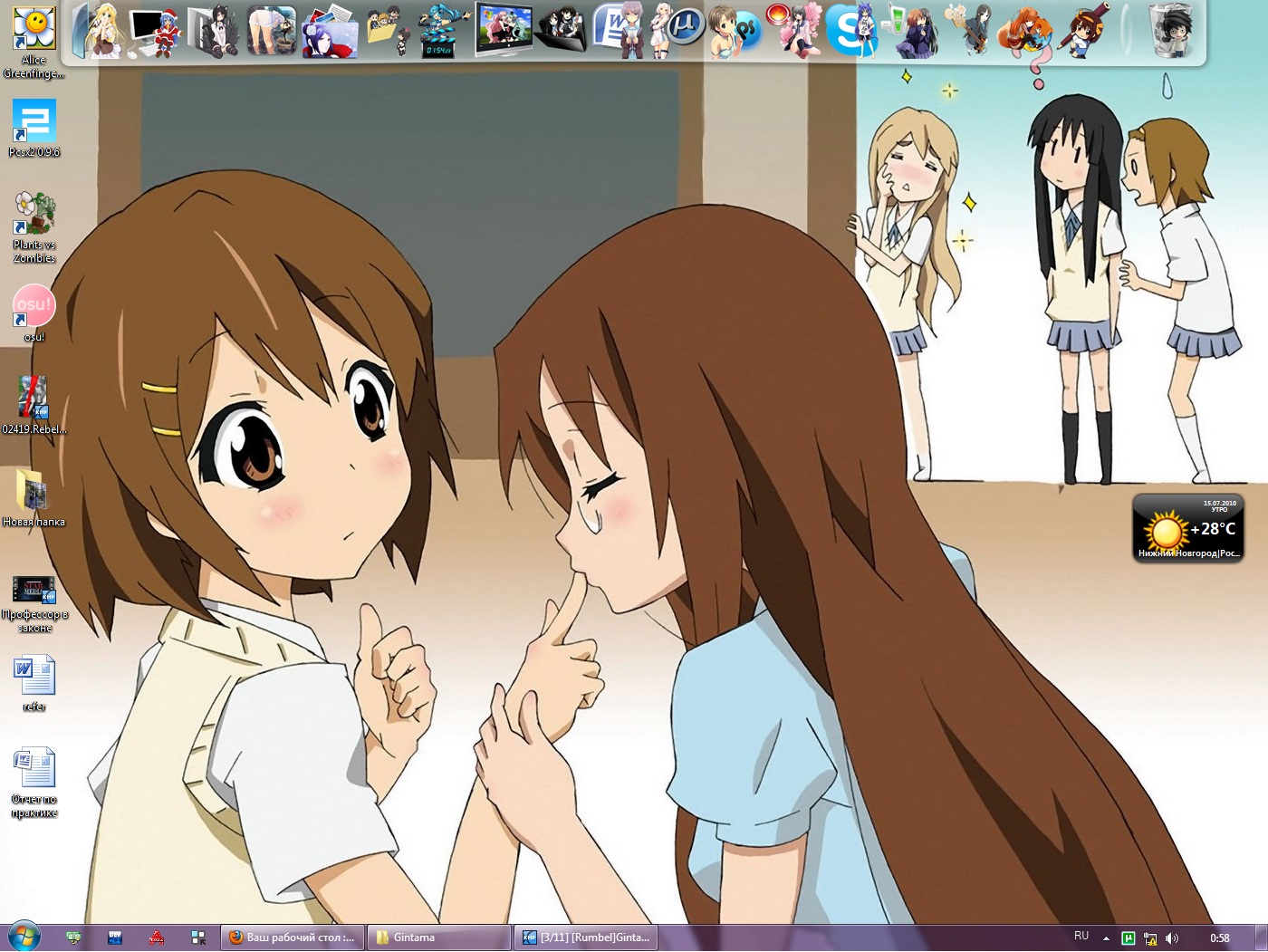Click the red quick launch icon in taskbar

tap(157, 938)
